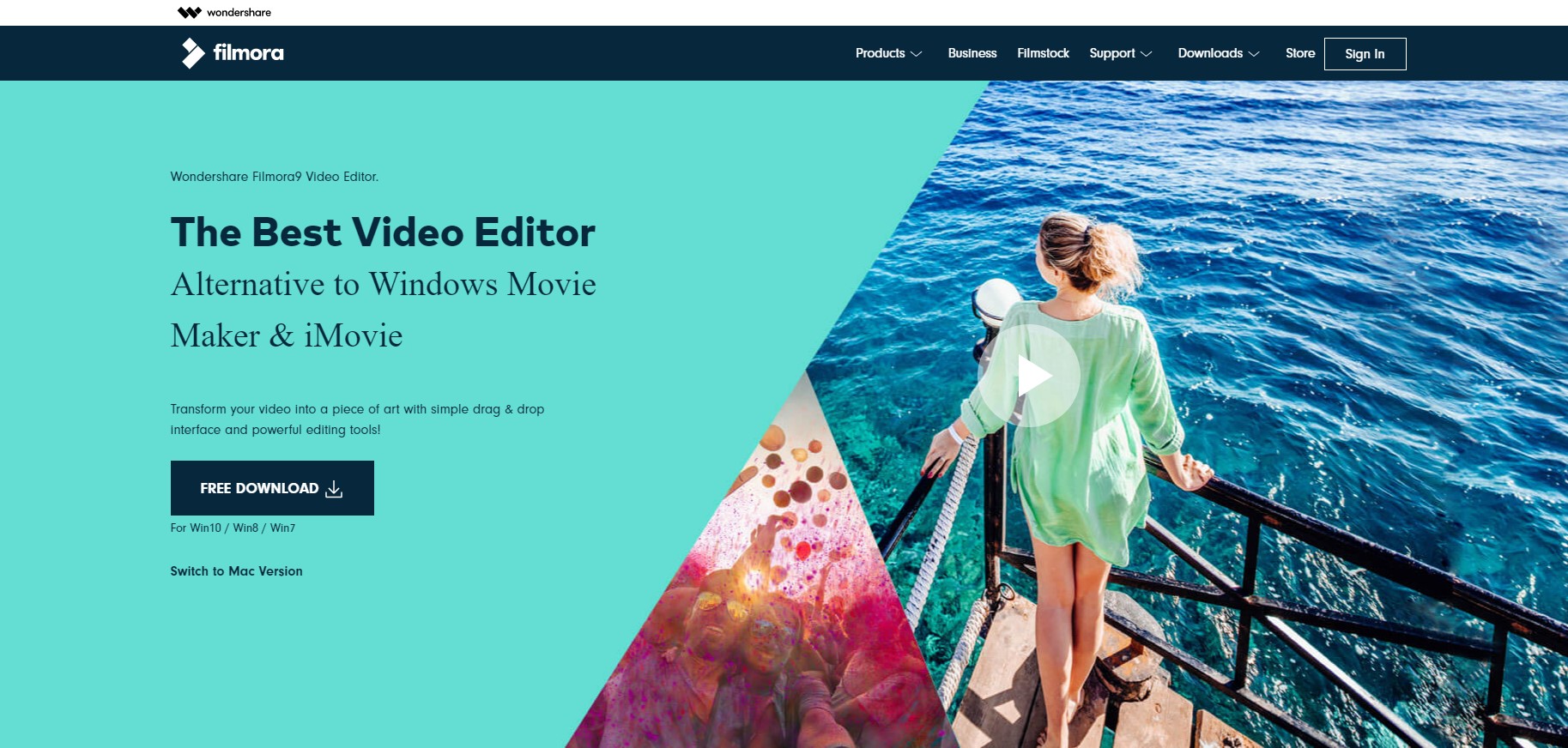Click the Sign In button
The height and width of the screenshot is (748, 1568).
[1365, 54]
